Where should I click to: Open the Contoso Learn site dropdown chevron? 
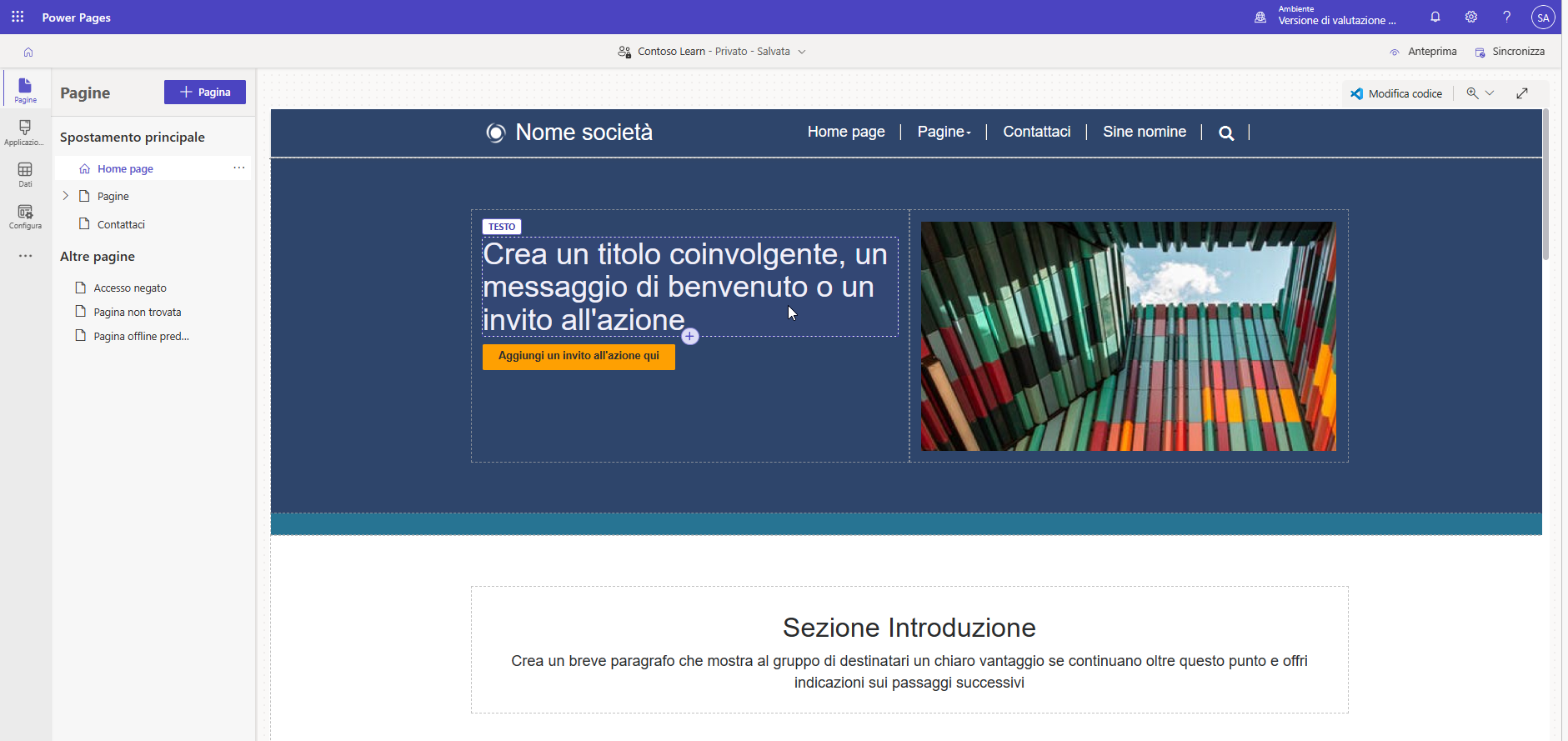point(802,52)
